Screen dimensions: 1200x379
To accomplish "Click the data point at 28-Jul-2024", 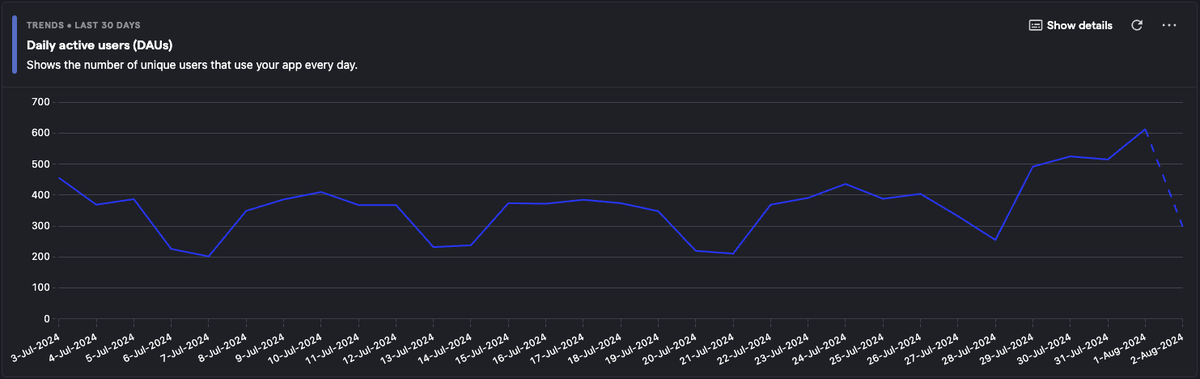I will pos(995,240).
